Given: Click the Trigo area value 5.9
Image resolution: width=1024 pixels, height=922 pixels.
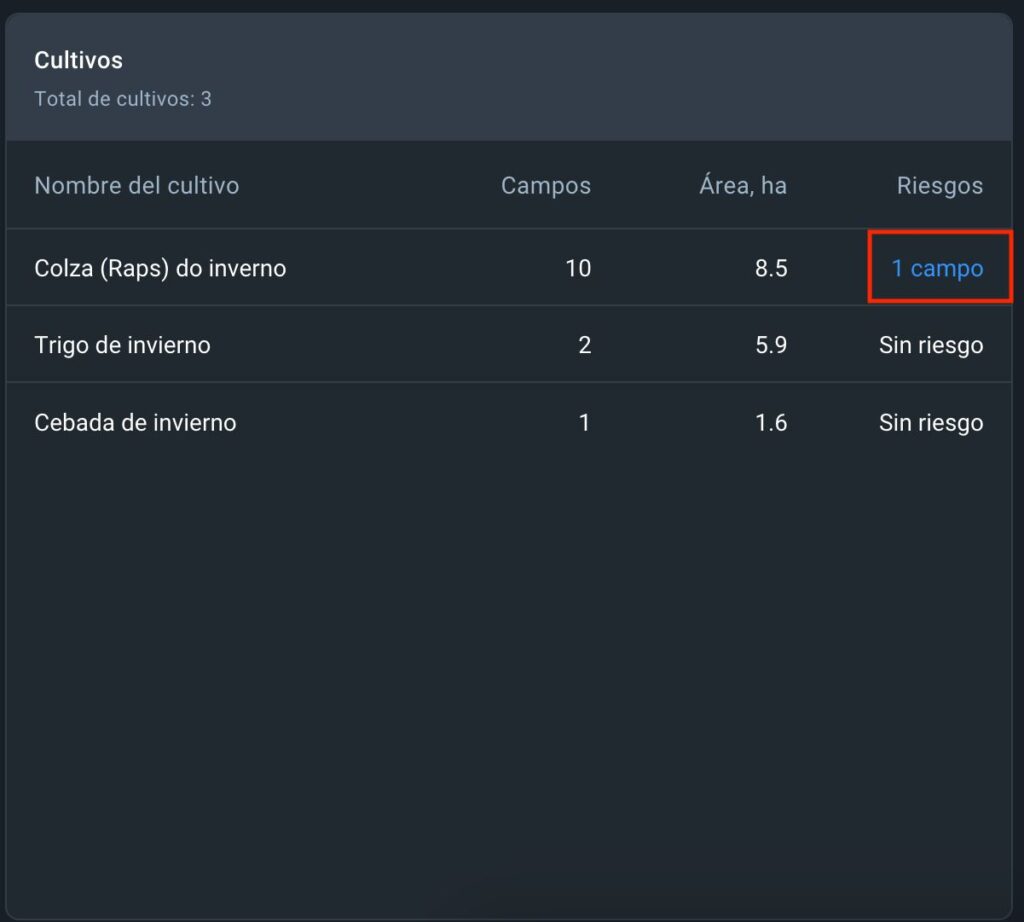Looking at the screenshot, I should point(770,345).
